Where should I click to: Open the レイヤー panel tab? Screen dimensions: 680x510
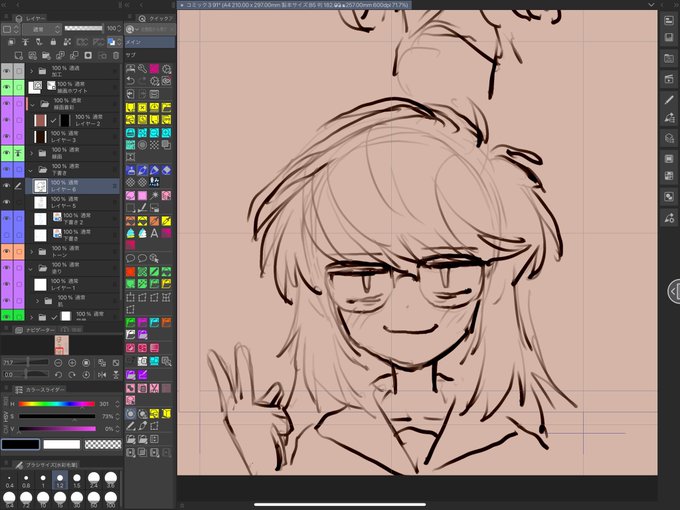[30, 18]
